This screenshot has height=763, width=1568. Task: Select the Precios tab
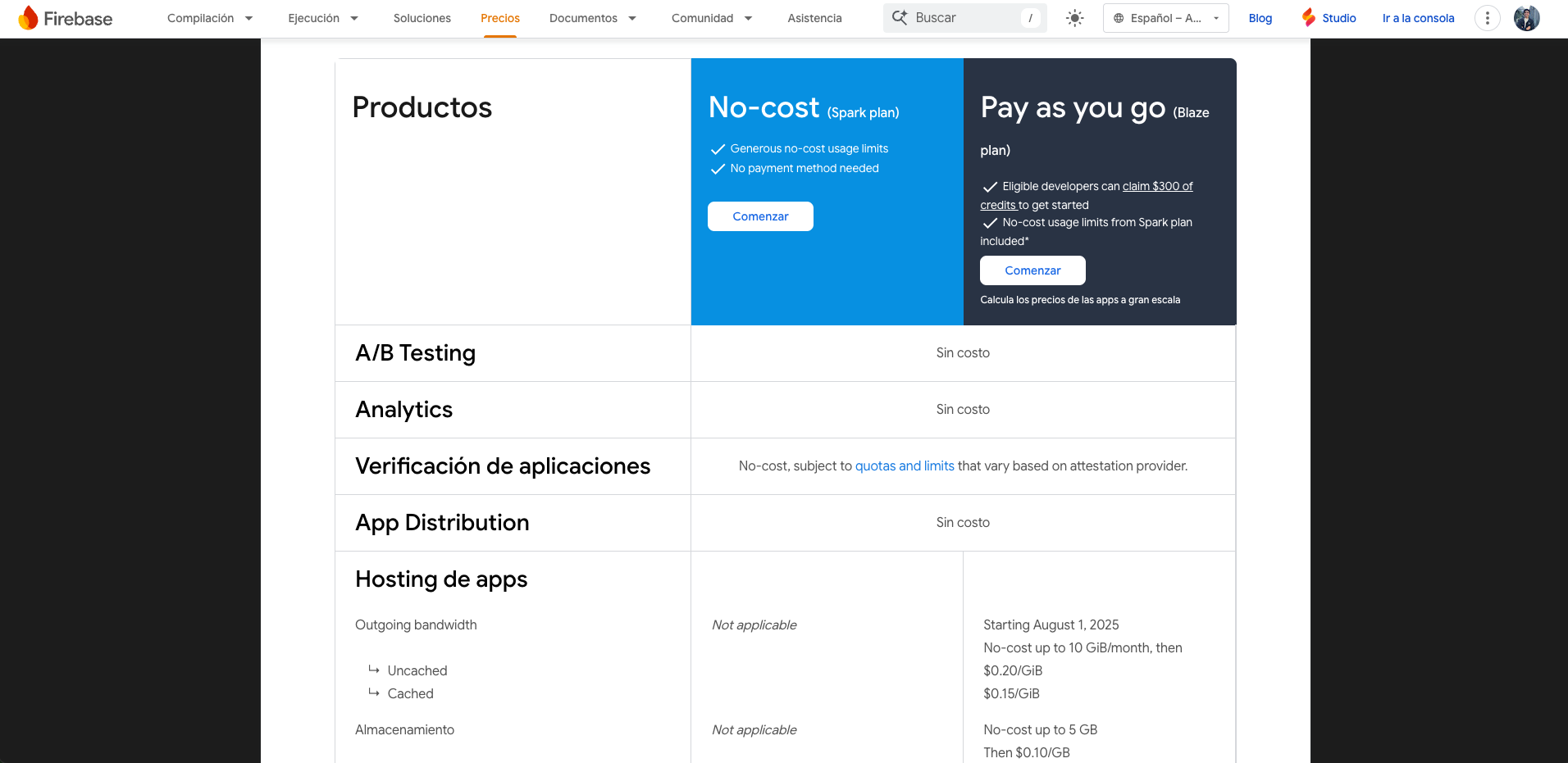pos(499,17)
